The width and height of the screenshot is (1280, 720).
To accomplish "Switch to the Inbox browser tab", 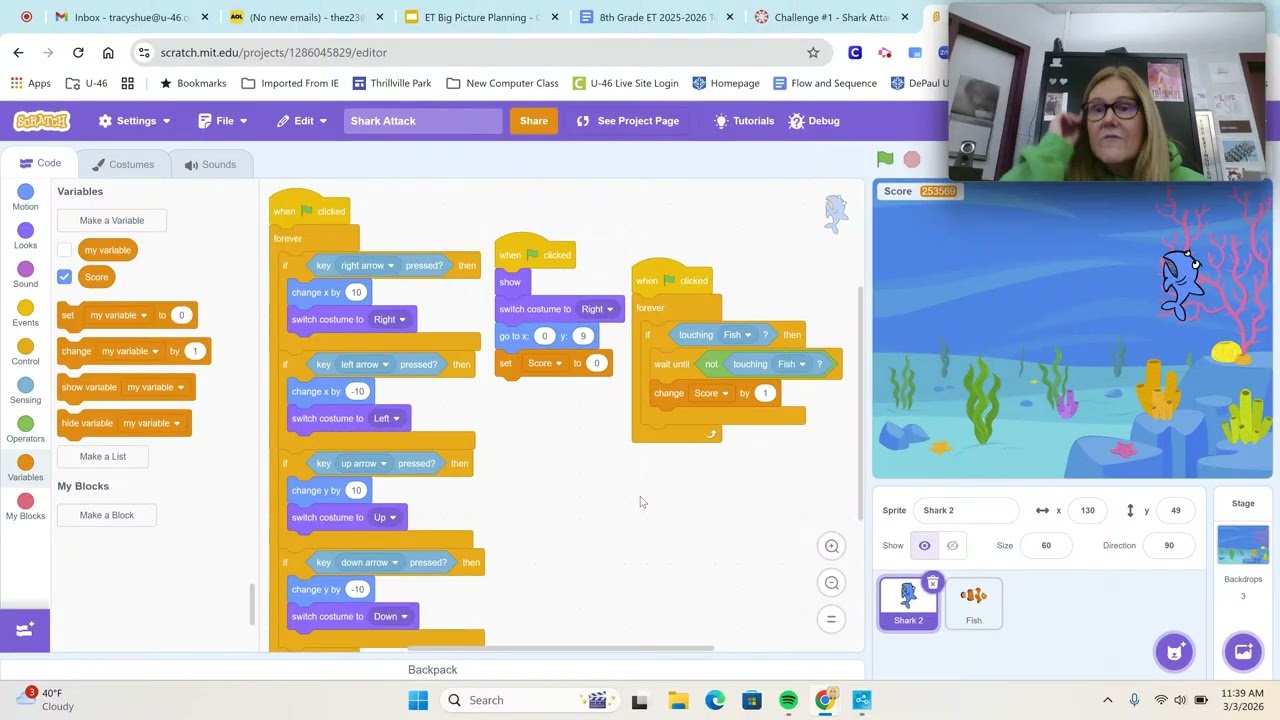I will (x=121, y=17).
